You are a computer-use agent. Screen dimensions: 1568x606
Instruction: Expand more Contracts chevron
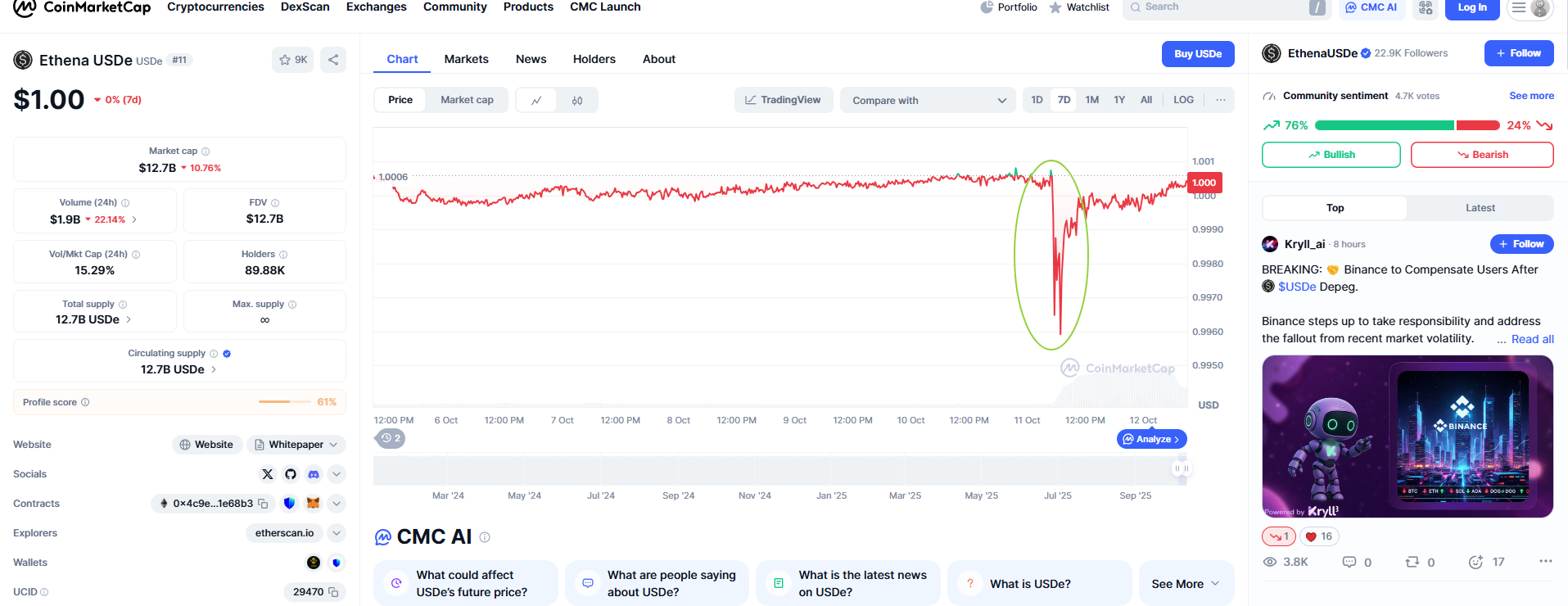(337, 504)
